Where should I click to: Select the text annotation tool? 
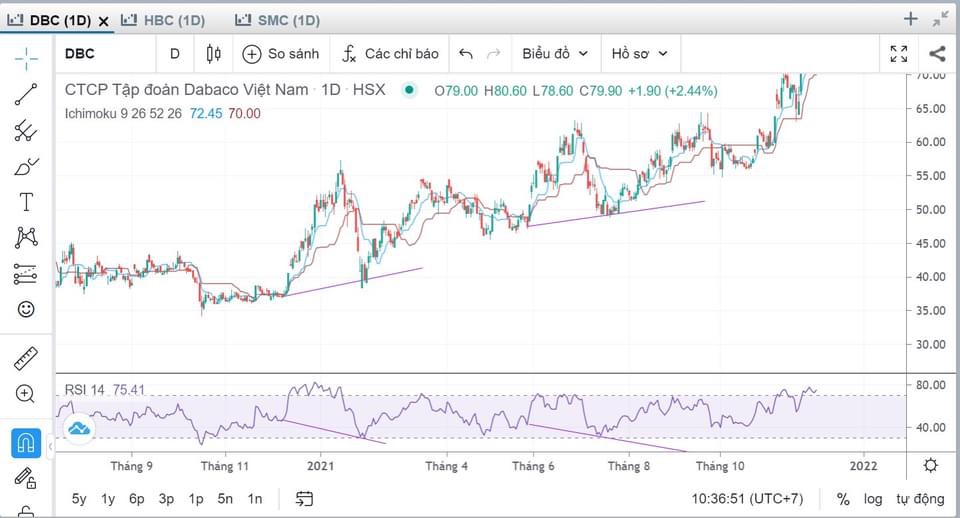(26, 202)
